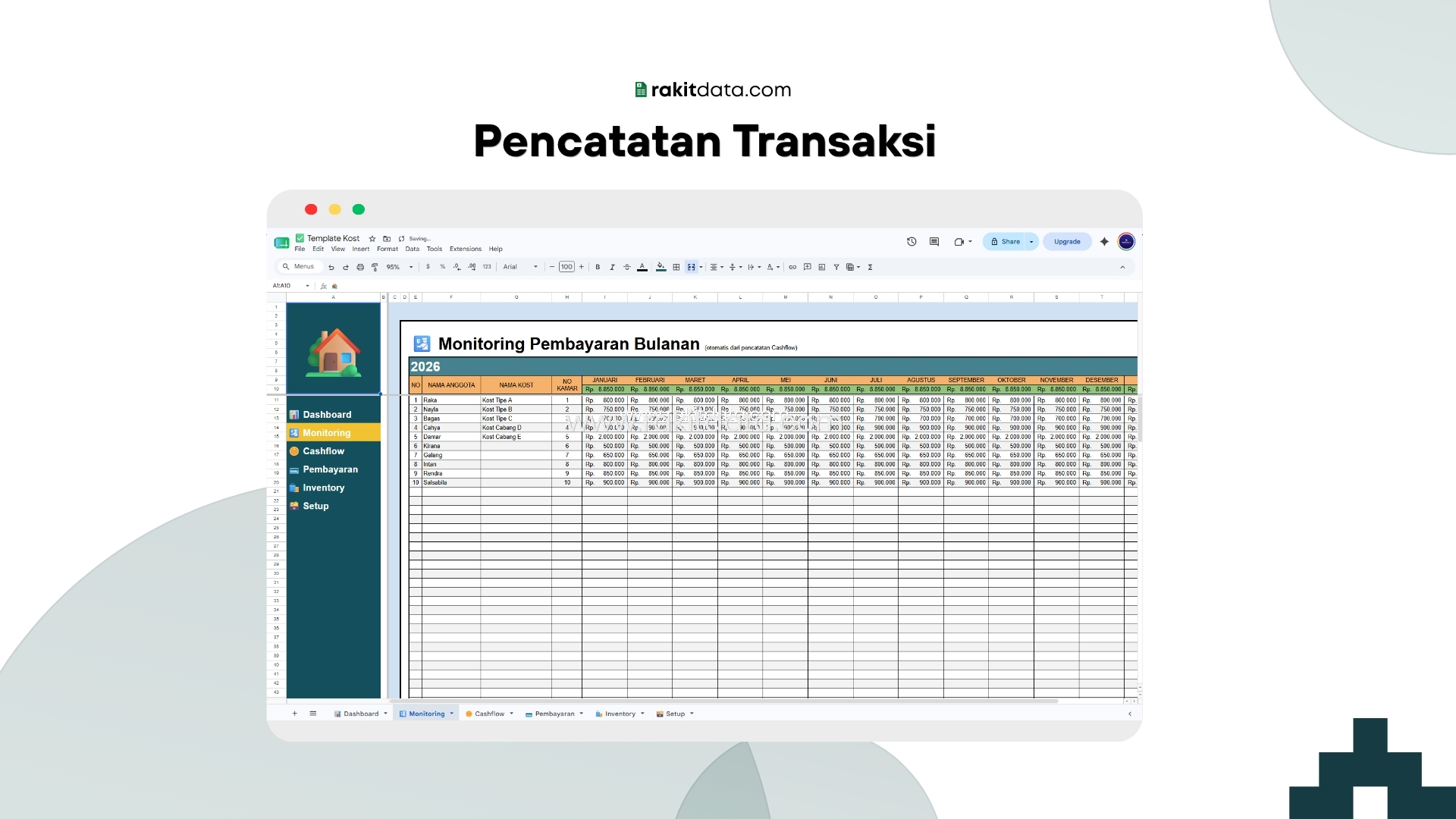
Task: Toggle bold formatting
Action: 598,267
